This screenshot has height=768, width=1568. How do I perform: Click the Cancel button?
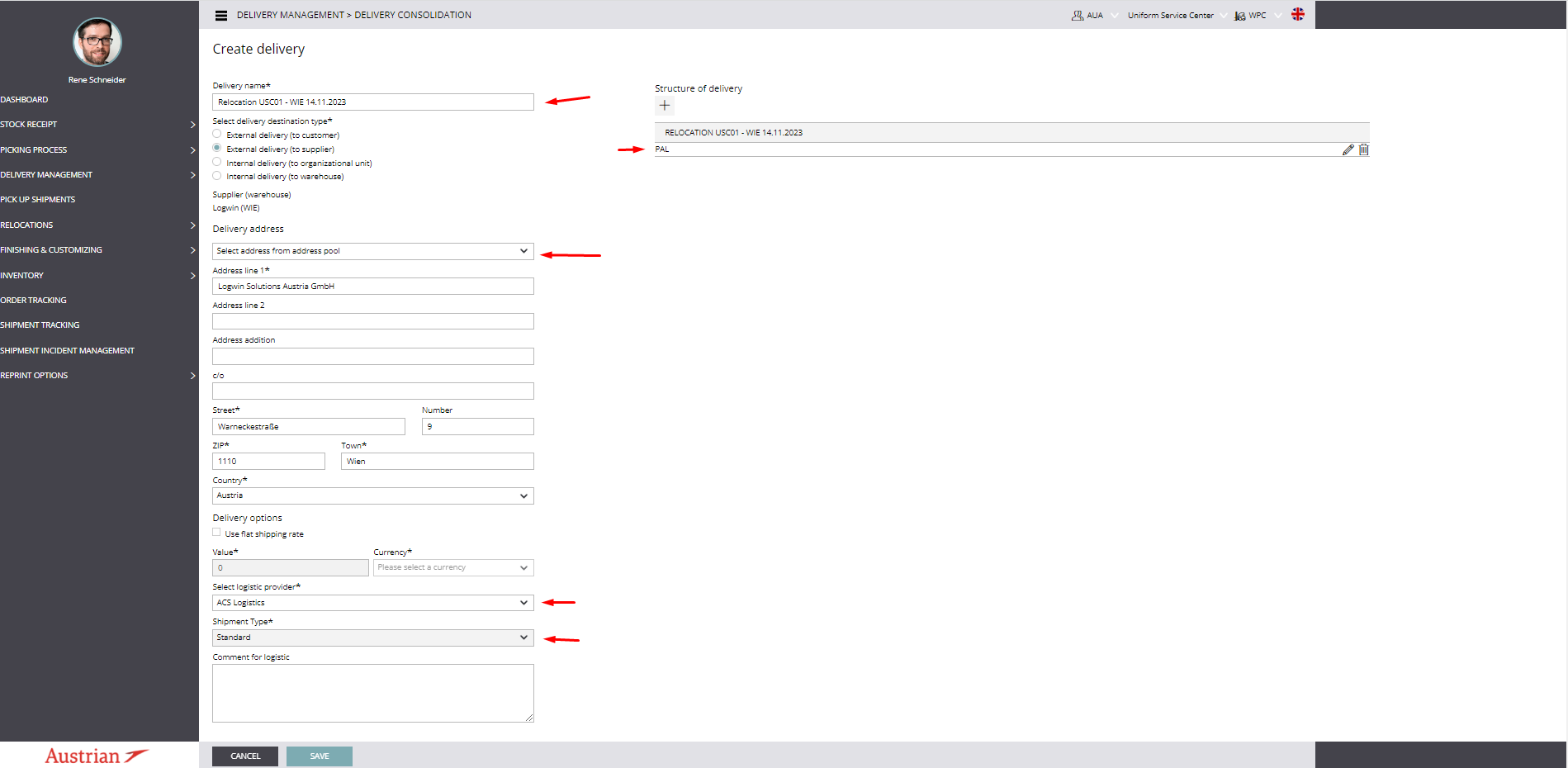pos(245,756)
